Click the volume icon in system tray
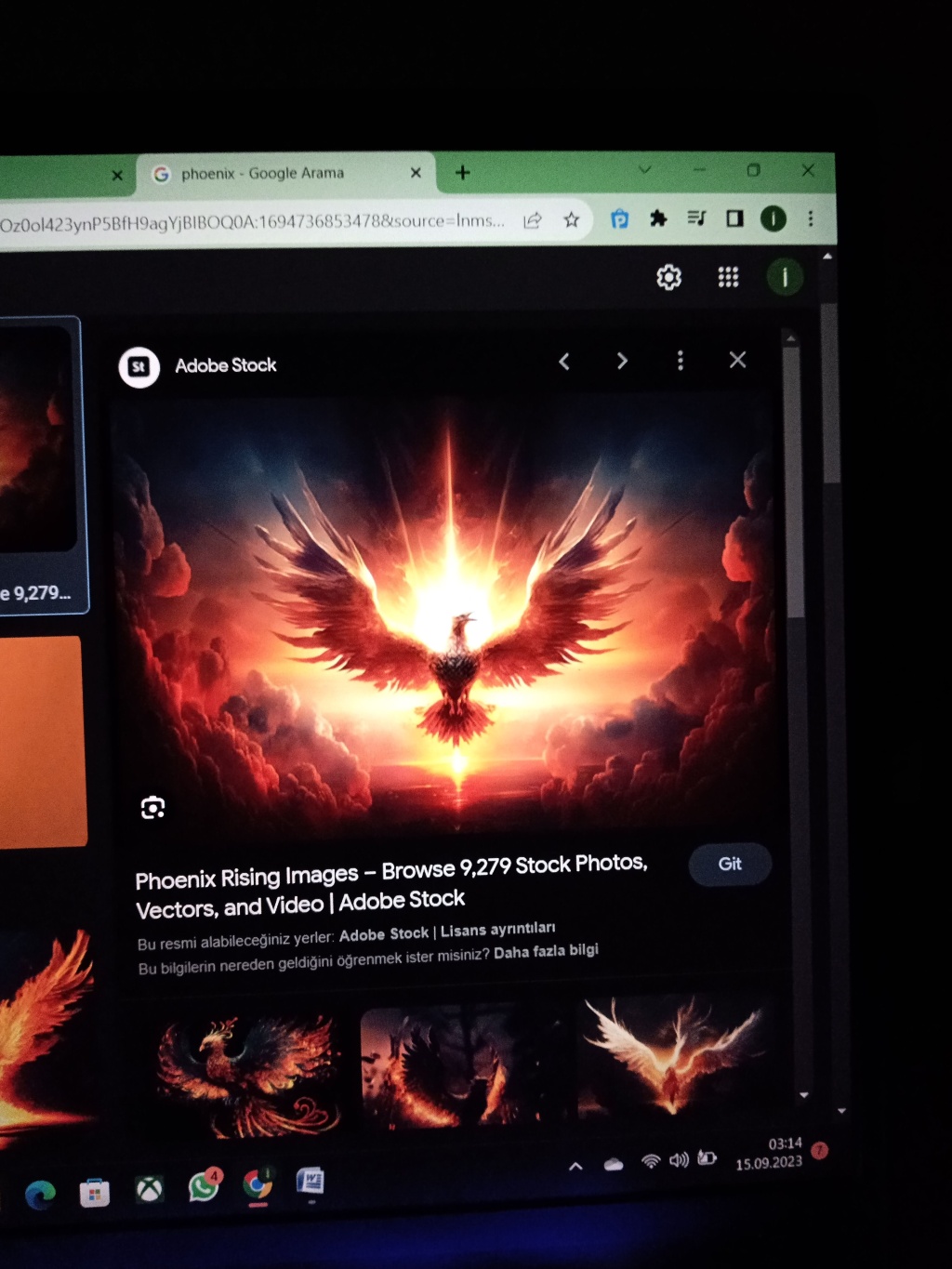The width and height of the screenshot is (952, 1269). (x=679, y=1159)
